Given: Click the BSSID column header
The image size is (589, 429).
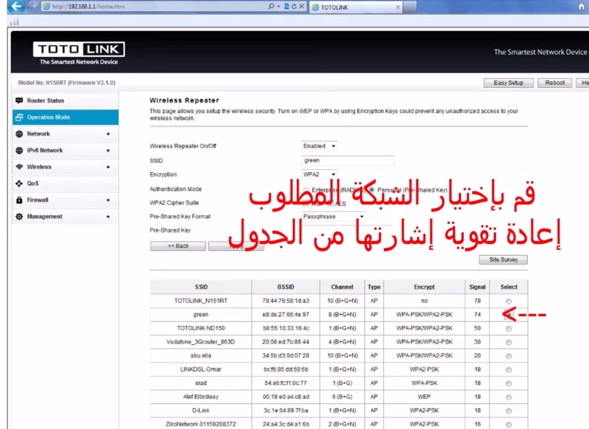Looking at the screenshot, I should coord(285,287).
